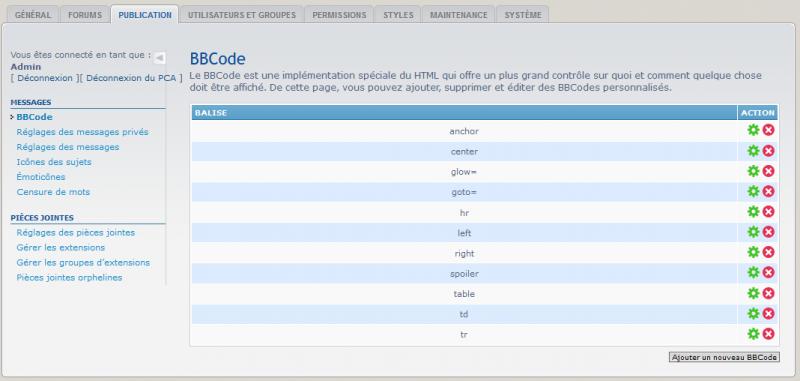The height and width of the screenshot is (381, 800).
Task: Remove the spoiler BBCode
Action: (768, 273)
